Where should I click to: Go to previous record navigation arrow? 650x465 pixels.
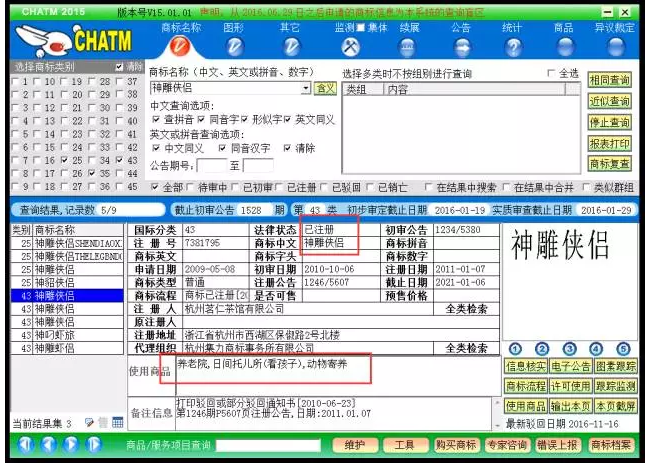49,445
